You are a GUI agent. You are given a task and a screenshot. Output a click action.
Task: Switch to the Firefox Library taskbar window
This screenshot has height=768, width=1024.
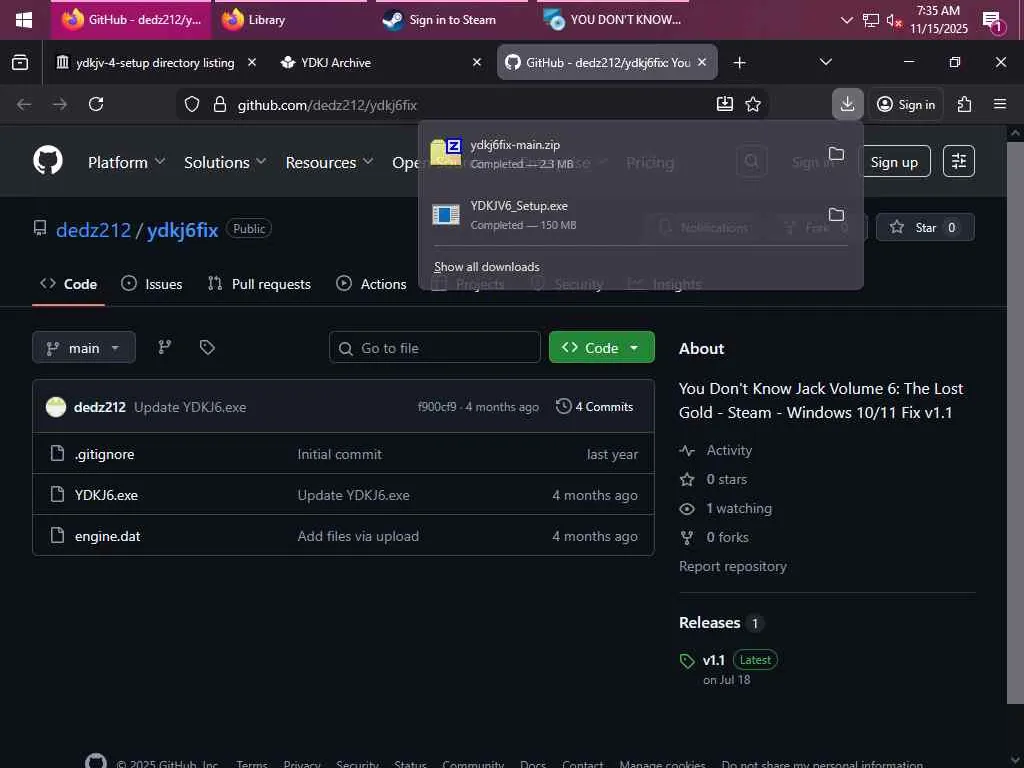292,20
